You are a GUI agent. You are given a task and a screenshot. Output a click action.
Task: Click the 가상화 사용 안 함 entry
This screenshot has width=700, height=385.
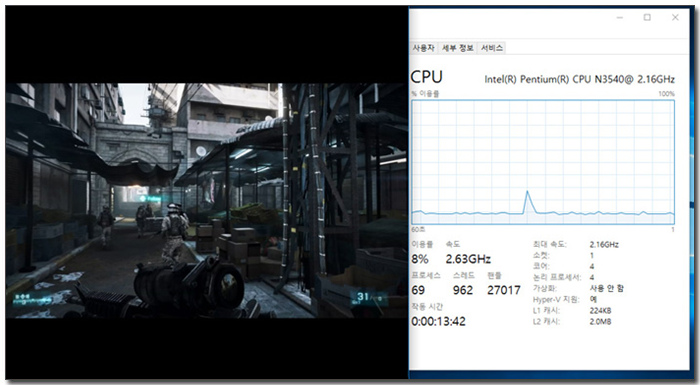click(x=578, y=288)
